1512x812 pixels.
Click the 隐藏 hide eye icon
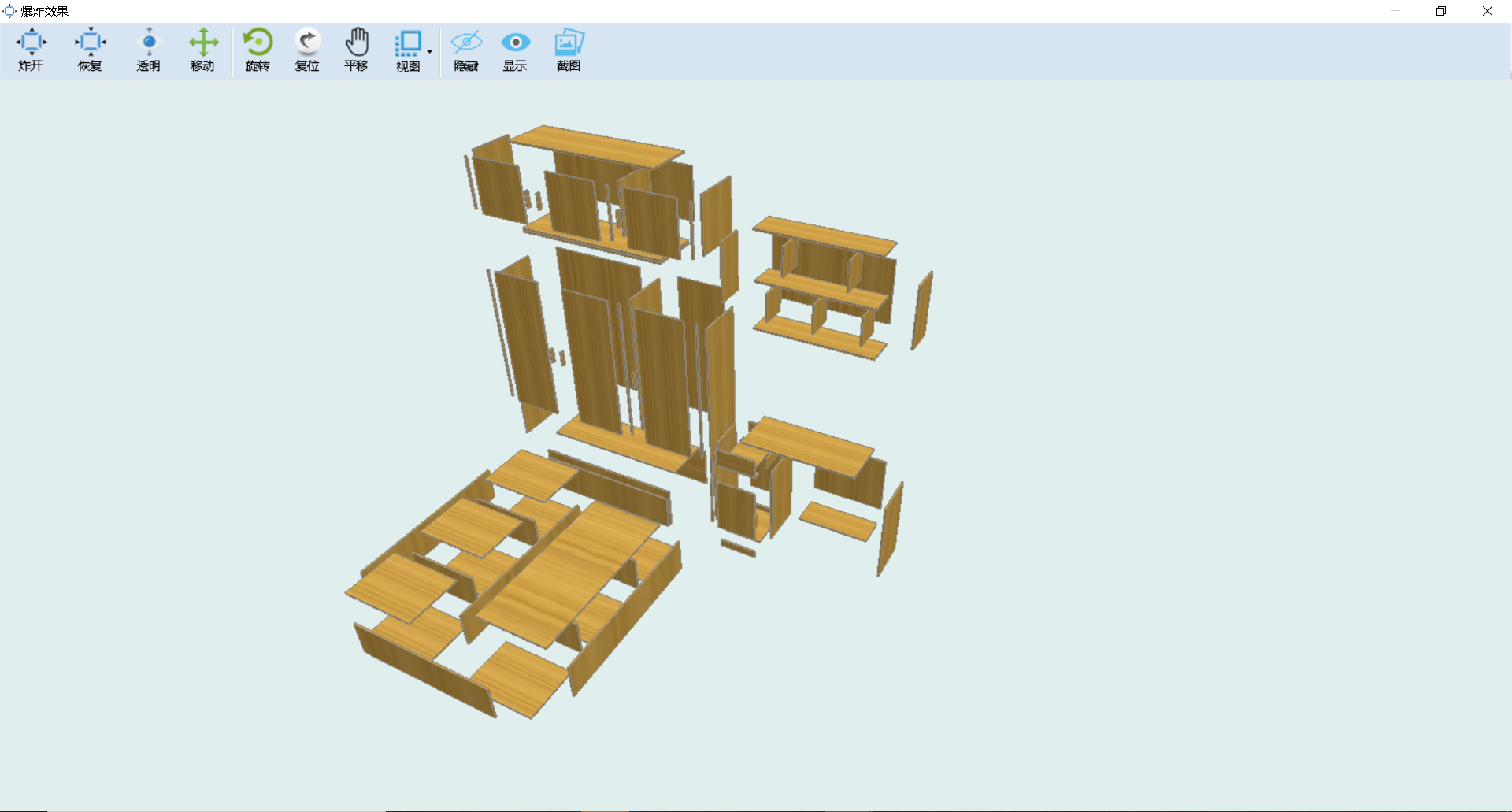pyautogui.click(x=466, y=50)
